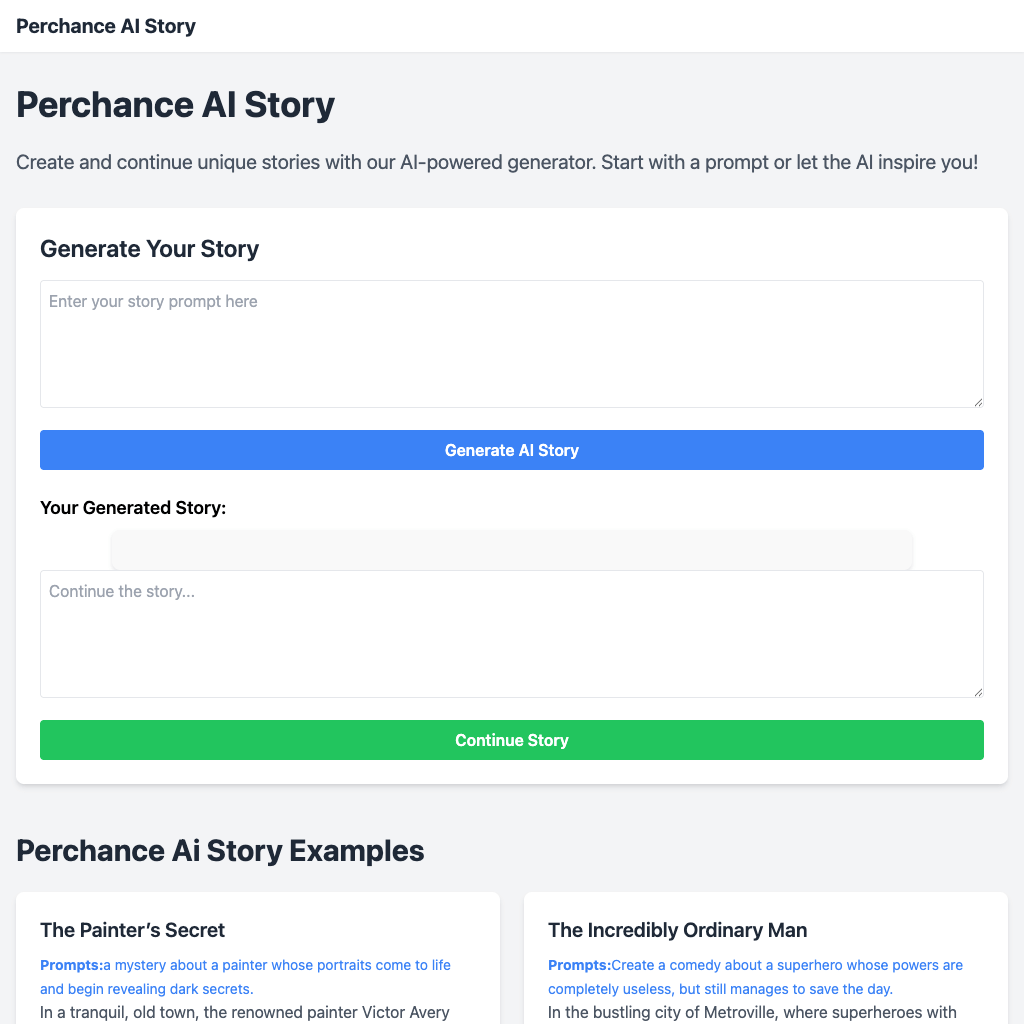Select the generated story output box
The image size is (1024, 1024).
point(512,549)
